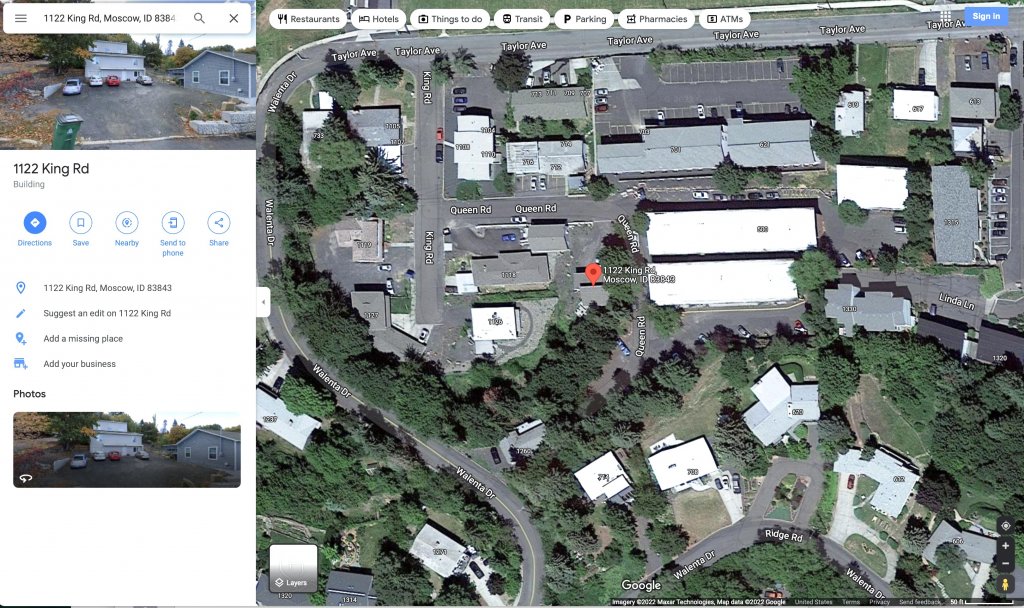Get Directions to 1122 King Rd

pos(35,223)
